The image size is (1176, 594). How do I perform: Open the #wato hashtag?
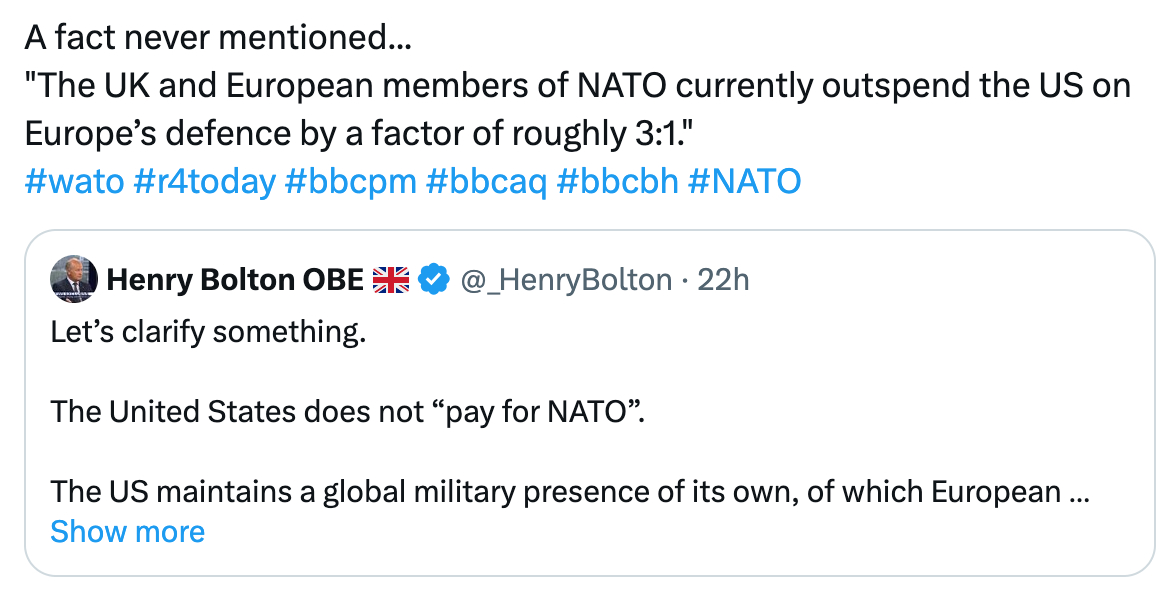(x=73, y=181)
